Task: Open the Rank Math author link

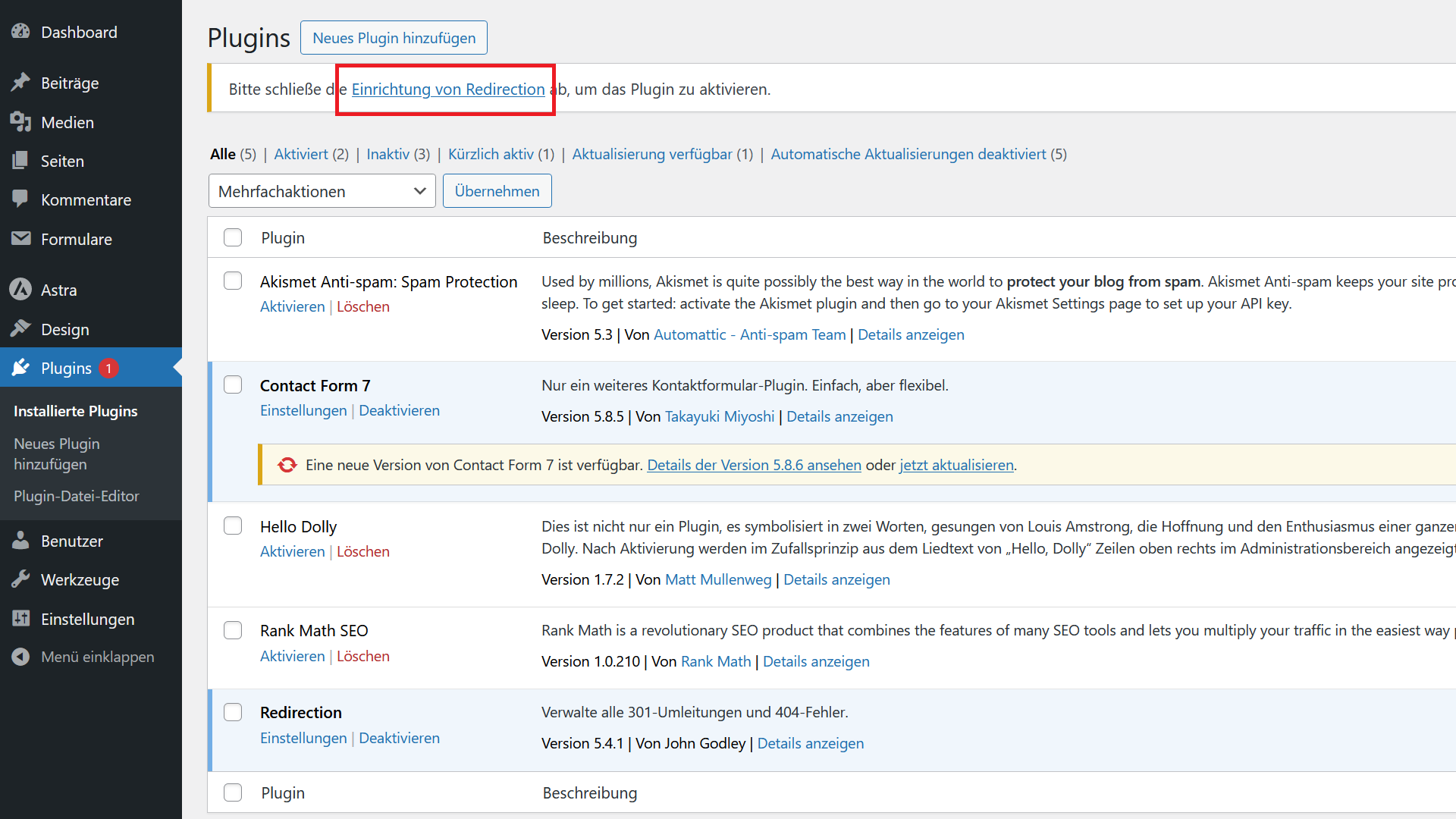Action: point(716,661)
